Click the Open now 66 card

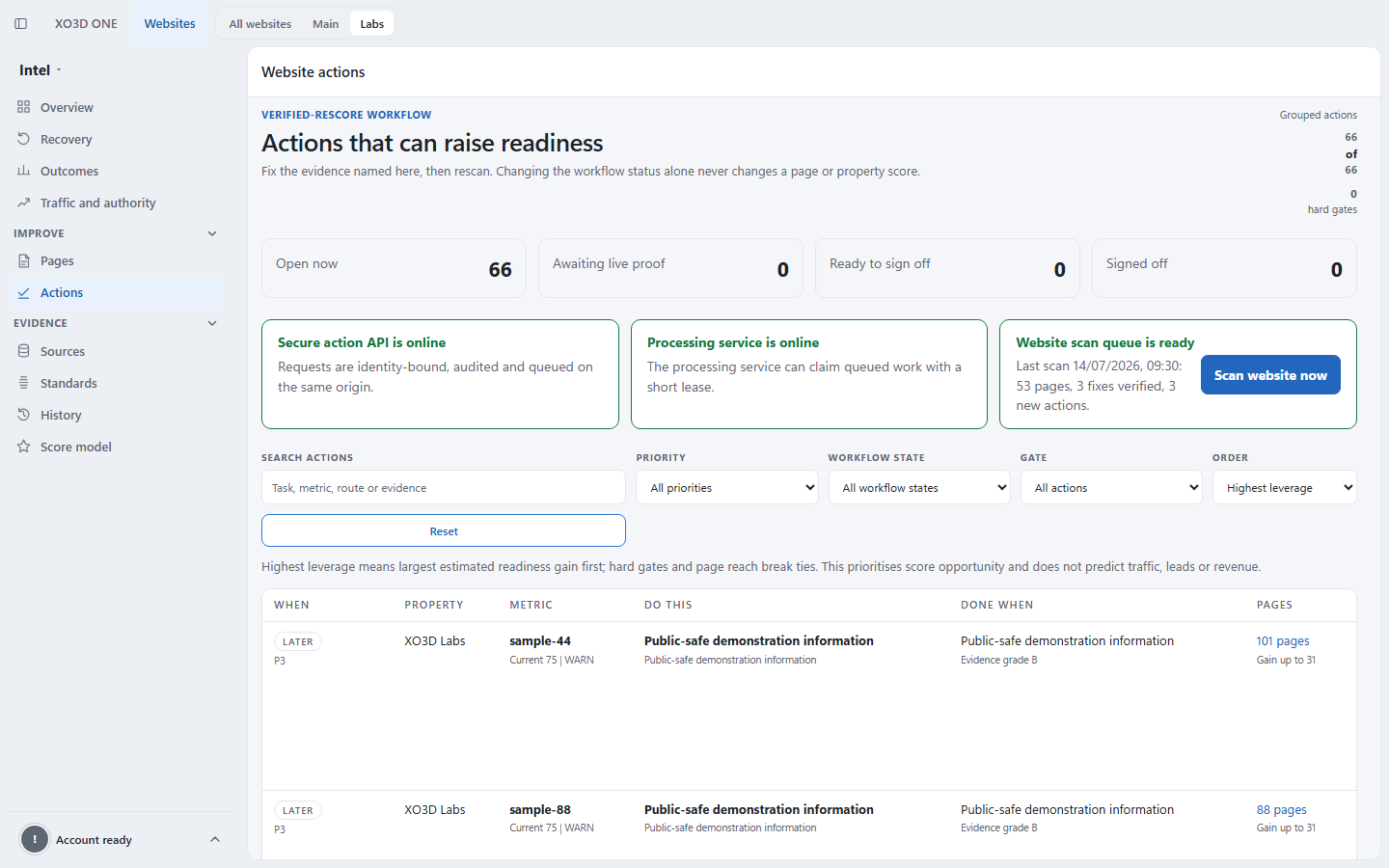point(394,268)
